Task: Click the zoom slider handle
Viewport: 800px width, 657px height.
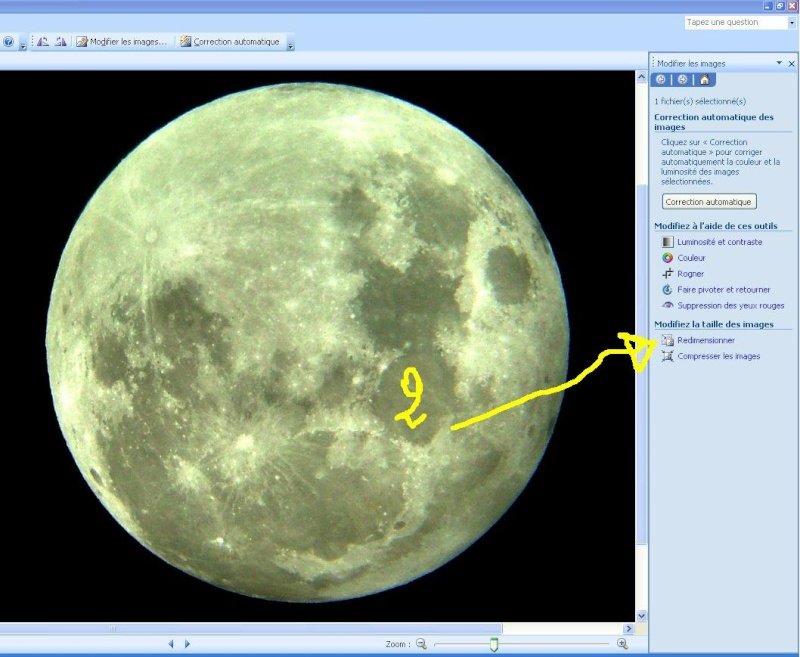Action: point(493,644)
